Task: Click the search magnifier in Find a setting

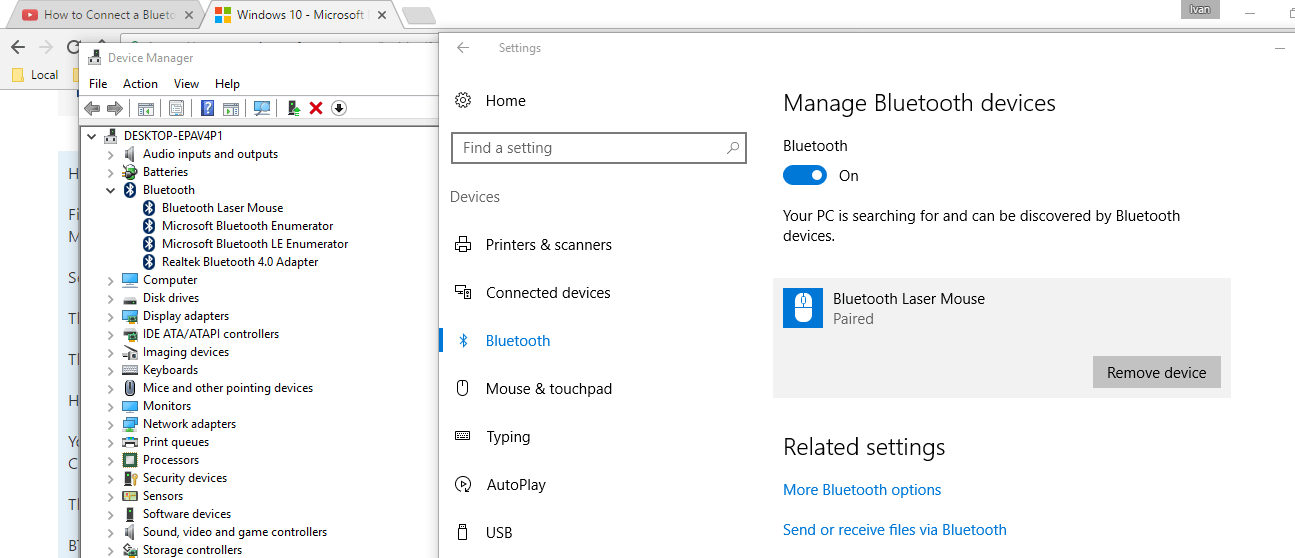Action: 733,148
